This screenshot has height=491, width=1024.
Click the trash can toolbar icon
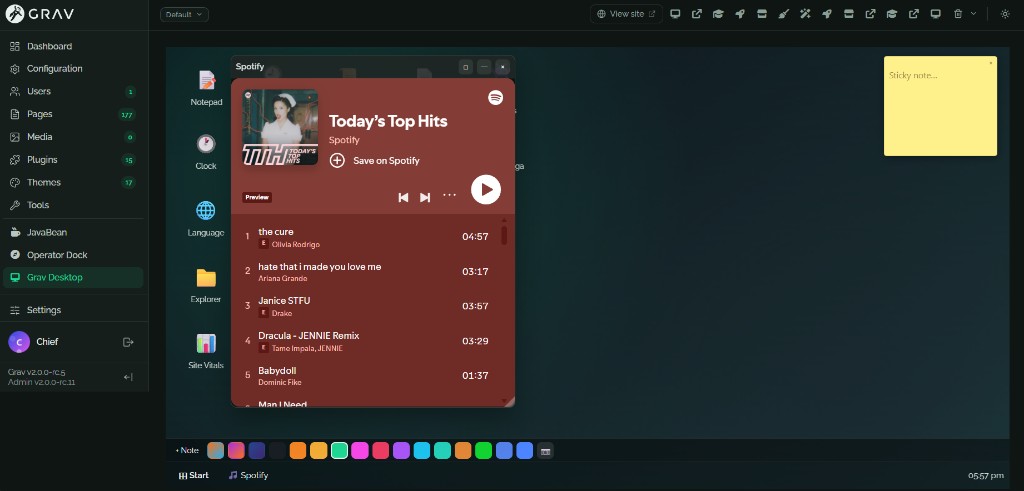pyautogui.click(x=958, y=14)
